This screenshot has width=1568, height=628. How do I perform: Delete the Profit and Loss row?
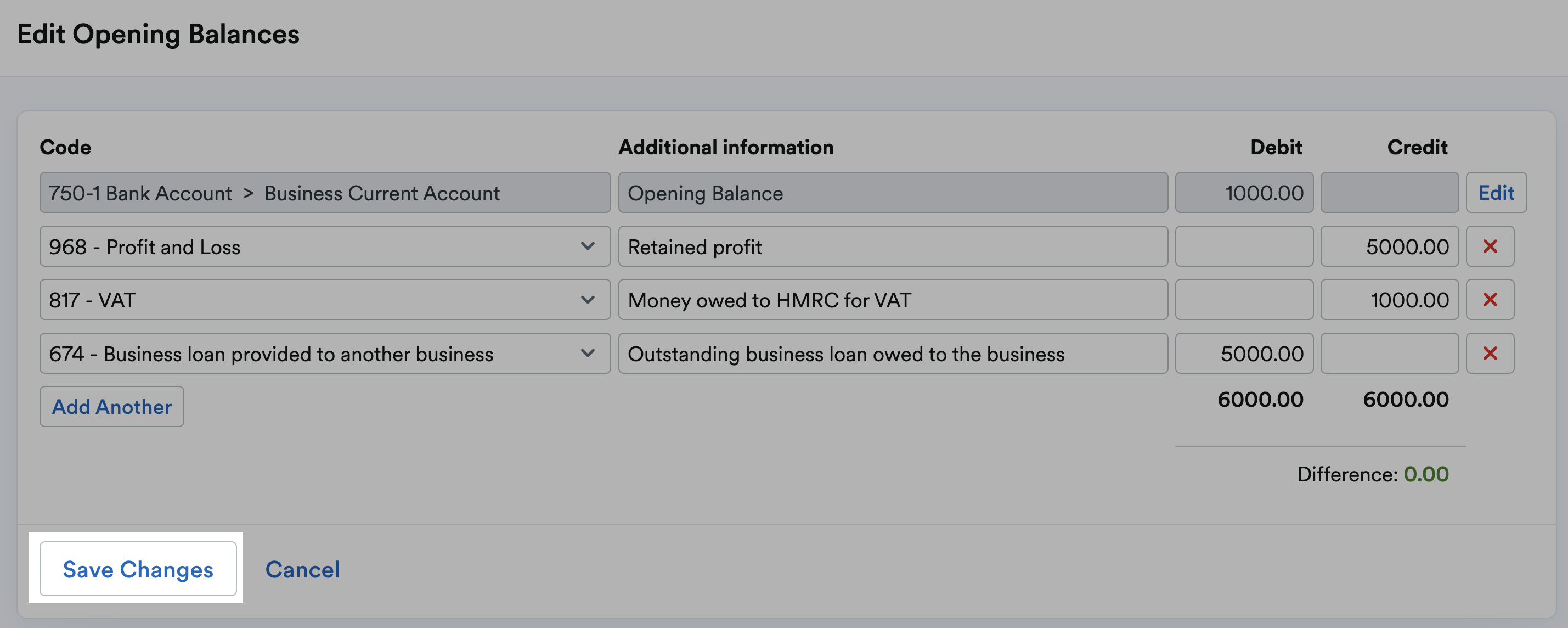(1490, 246)
